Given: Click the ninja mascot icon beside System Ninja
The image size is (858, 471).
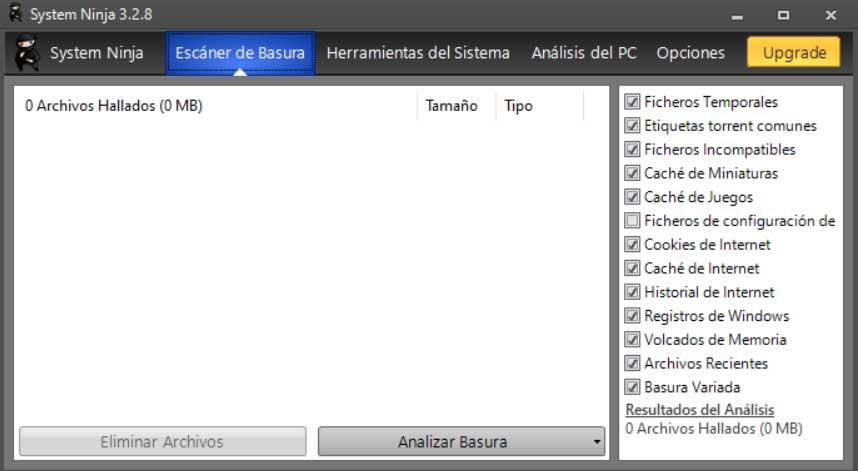Looking at the screenshot, I should click(x=27, y=53).
